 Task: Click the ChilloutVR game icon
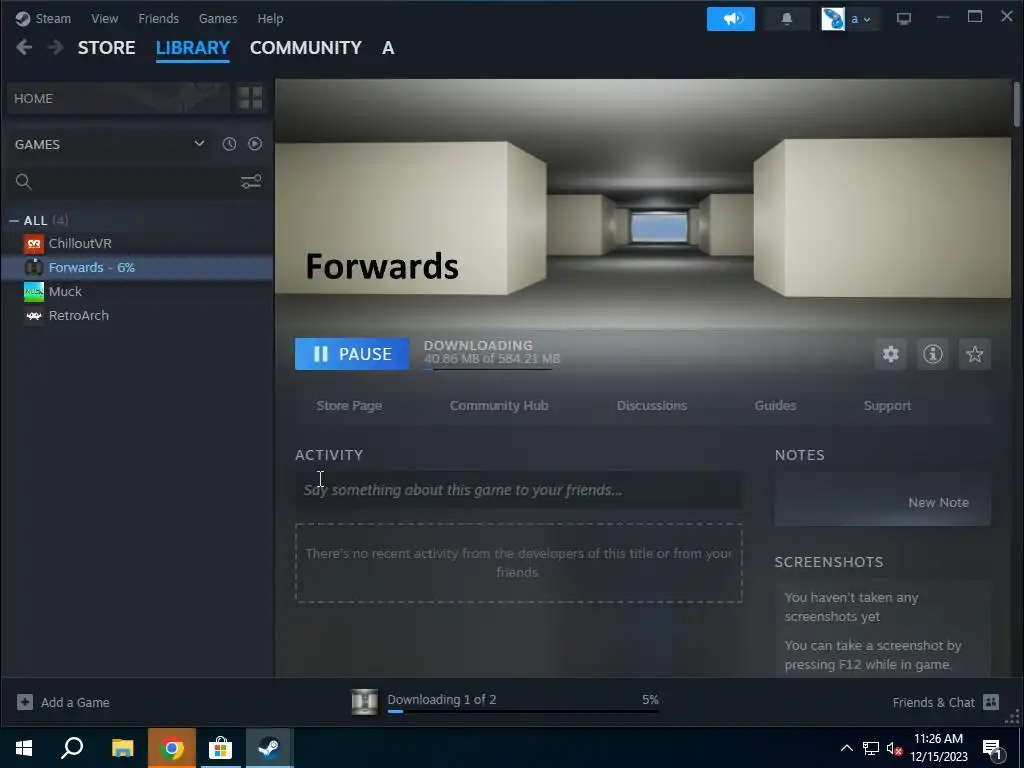click(34, 244)
